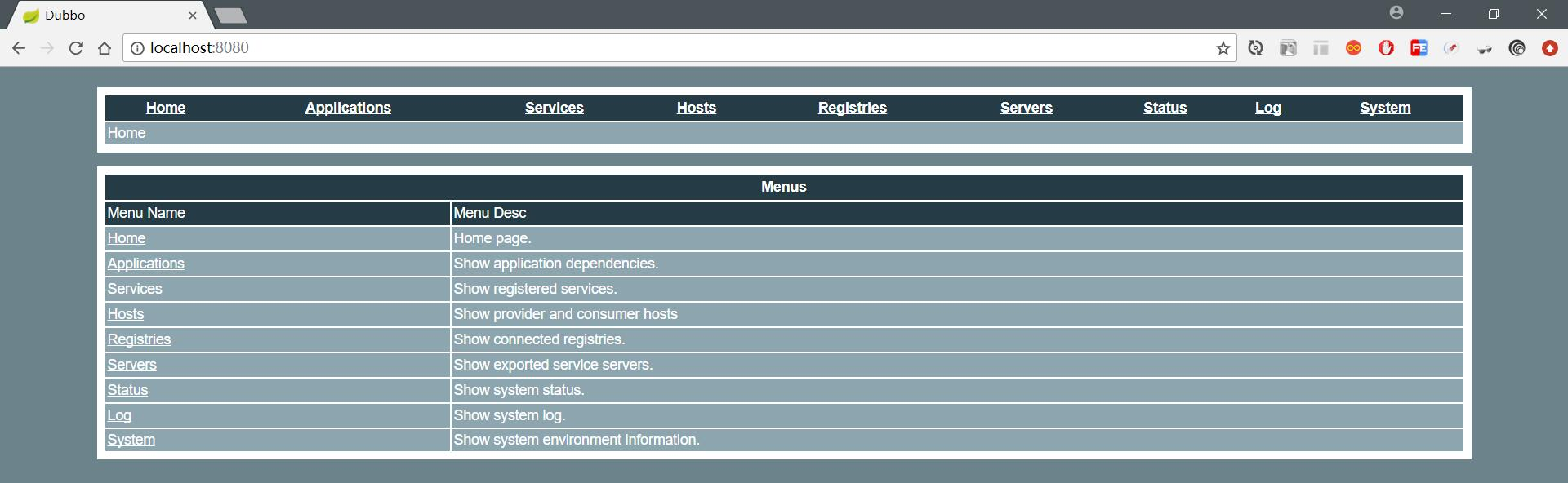Follow the Log link in Menus table
This screenshot has height=483, width=1568.
pos(119,415)
